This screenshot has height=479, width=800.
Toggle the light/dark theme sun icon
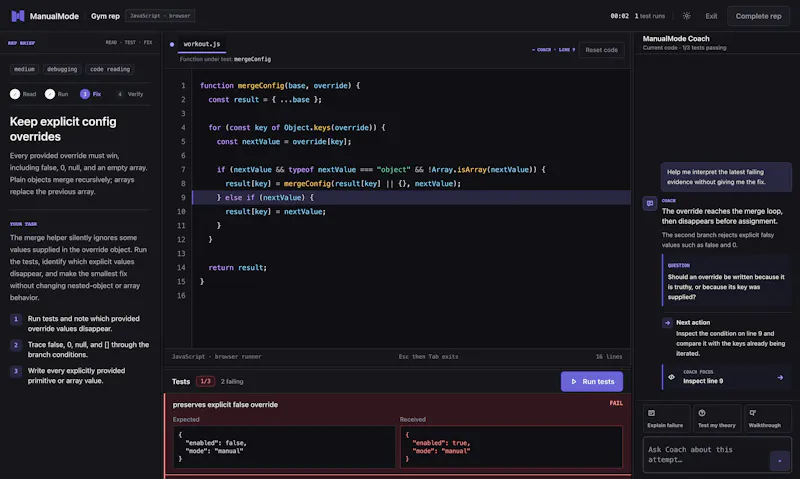tap(687, 16)
